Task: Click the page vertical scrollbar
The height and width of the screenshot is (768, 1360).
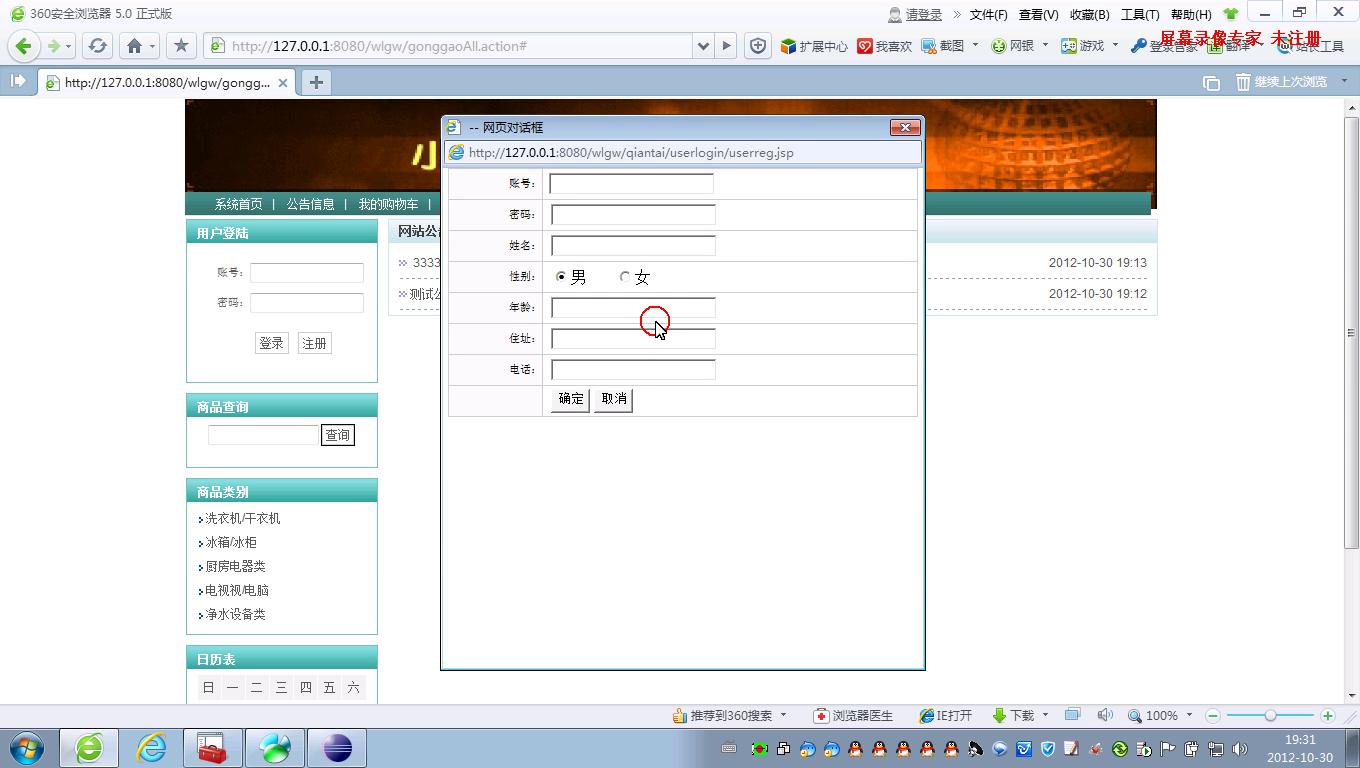Action: (x=1351, y=333)
